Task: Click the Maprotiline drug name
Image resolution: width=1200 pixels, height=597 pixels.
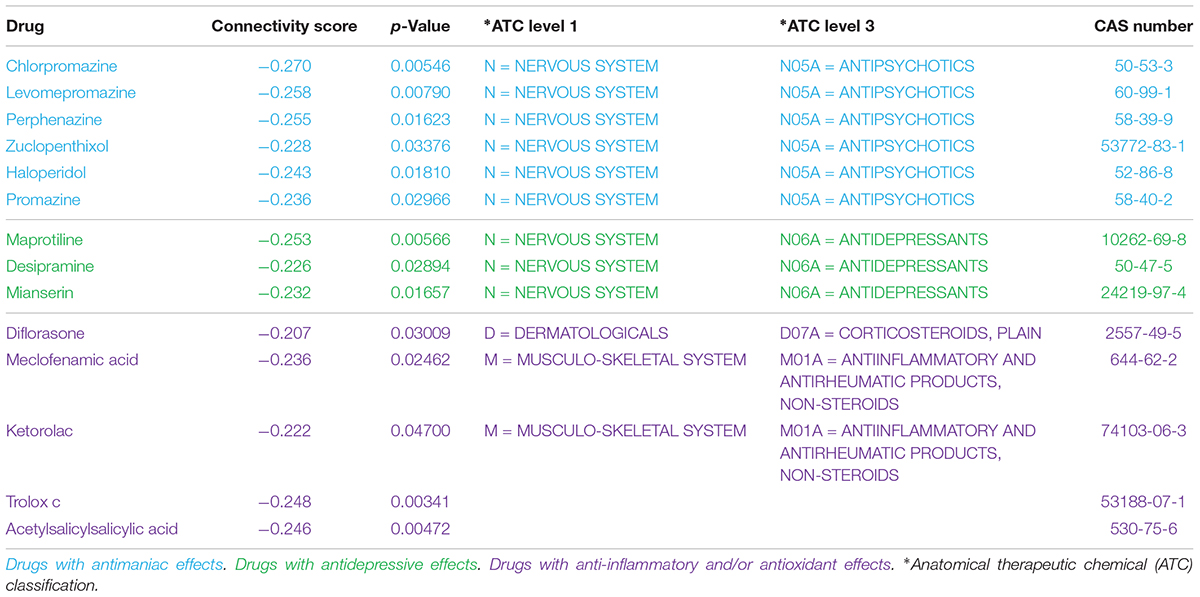Action: coord(45,240)
